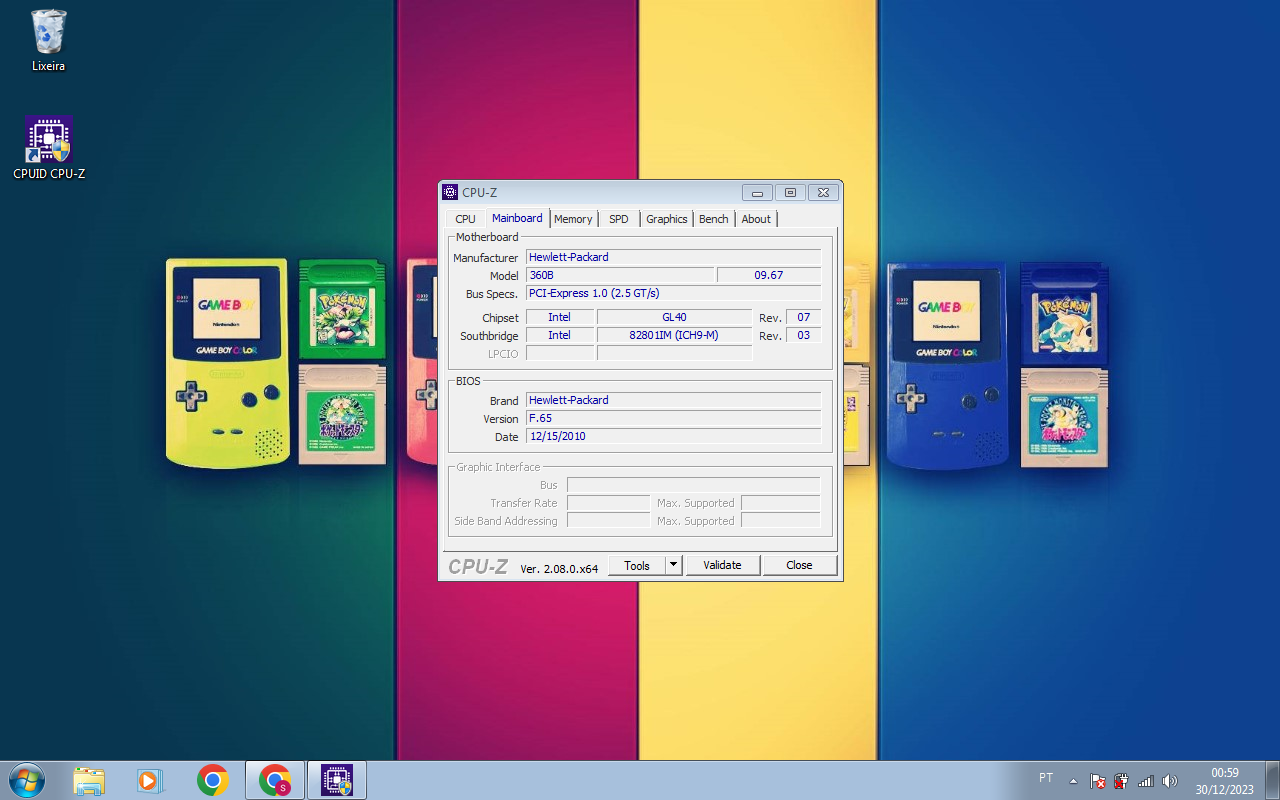The width and height of the screenshot is (1280, 800).
Task: Click the CPU-Z title bar icon
Action: click(450, 192)
